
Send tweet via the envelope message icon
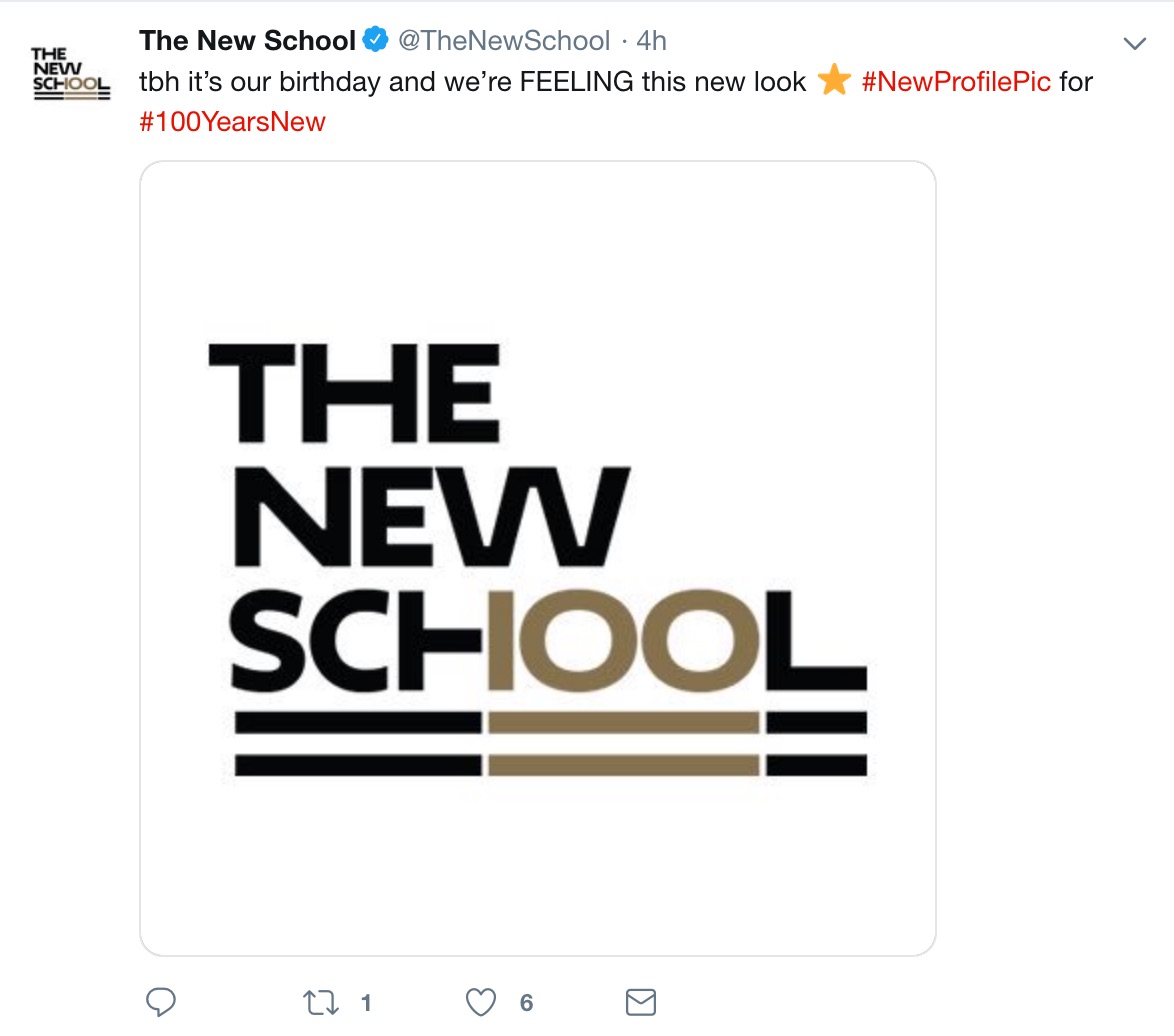coord(640,1002)
